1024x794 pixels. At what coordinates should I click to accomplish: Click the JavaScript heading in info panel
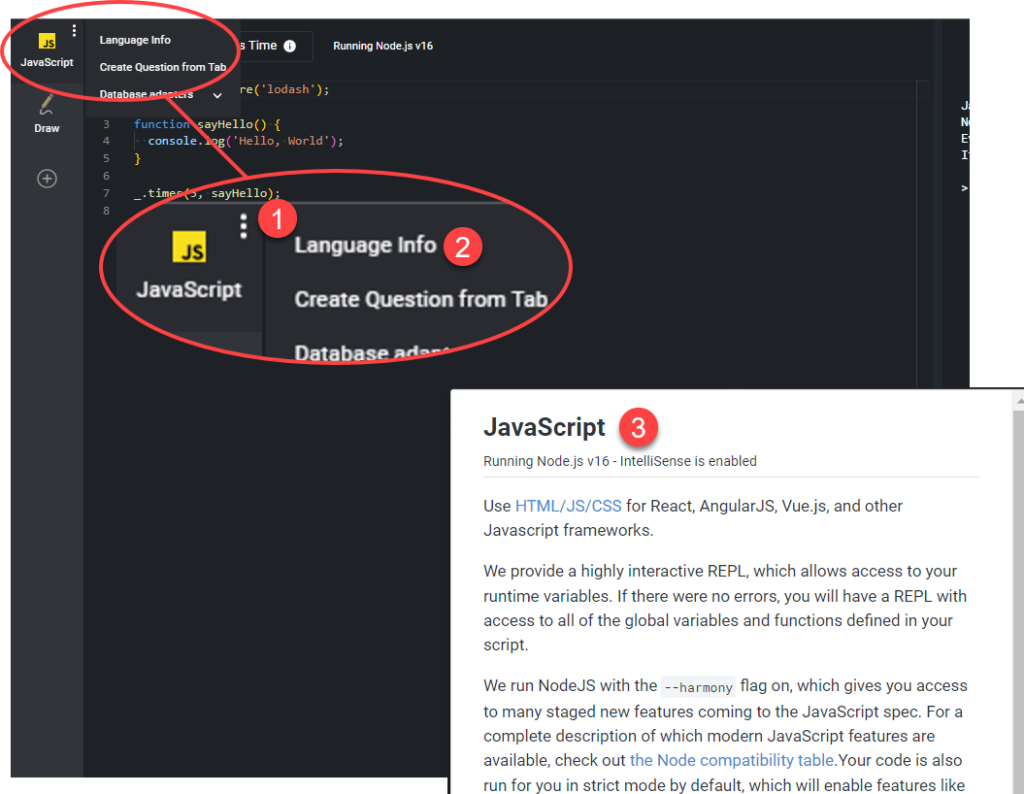pyautogui.click(x=544, y=427)
